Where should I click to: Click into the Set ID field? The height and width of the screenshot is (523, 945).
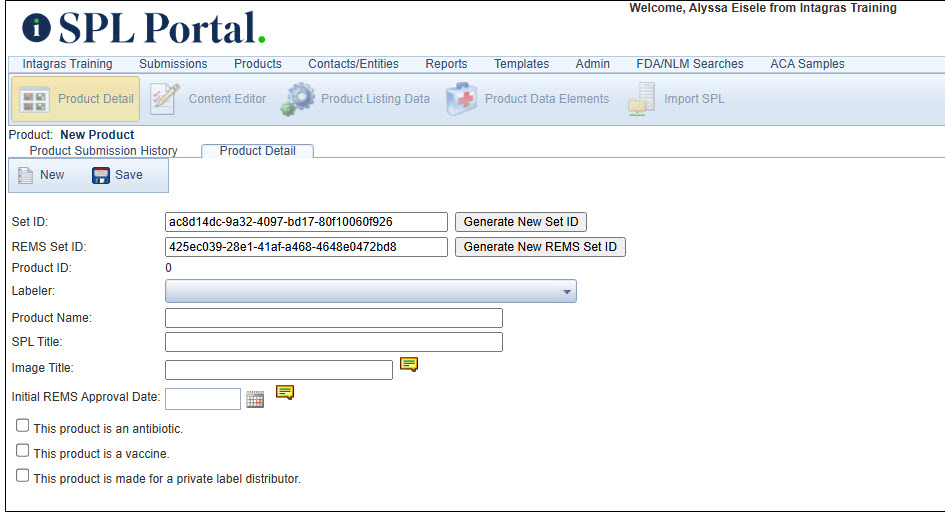tap(306, 222)
